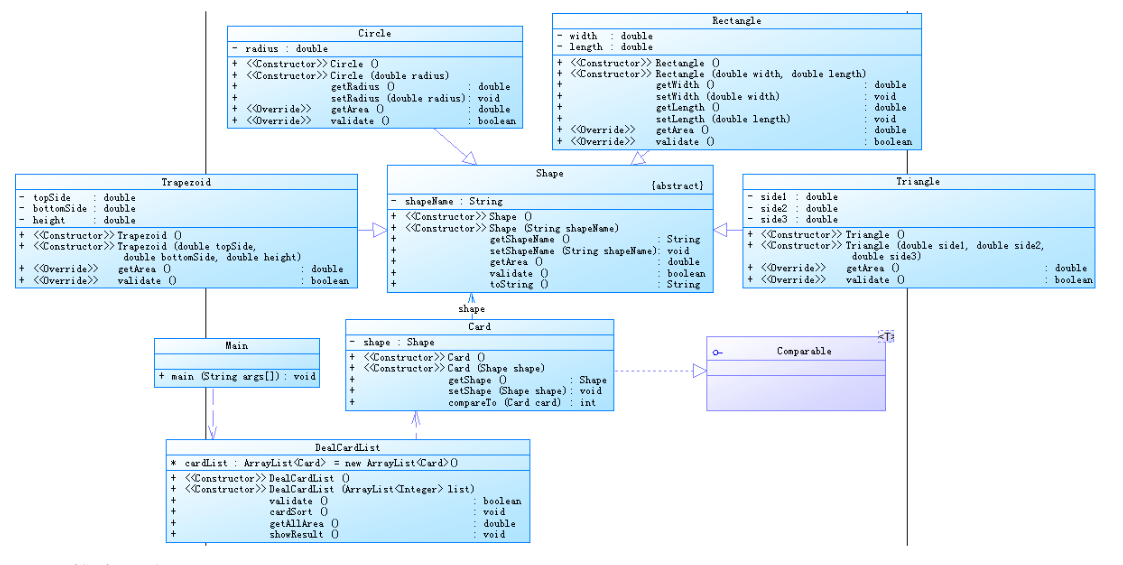The width and height of the screenshot is (1123, 565).
Task: Click the Card class title
Action: (x=479, y=327)
